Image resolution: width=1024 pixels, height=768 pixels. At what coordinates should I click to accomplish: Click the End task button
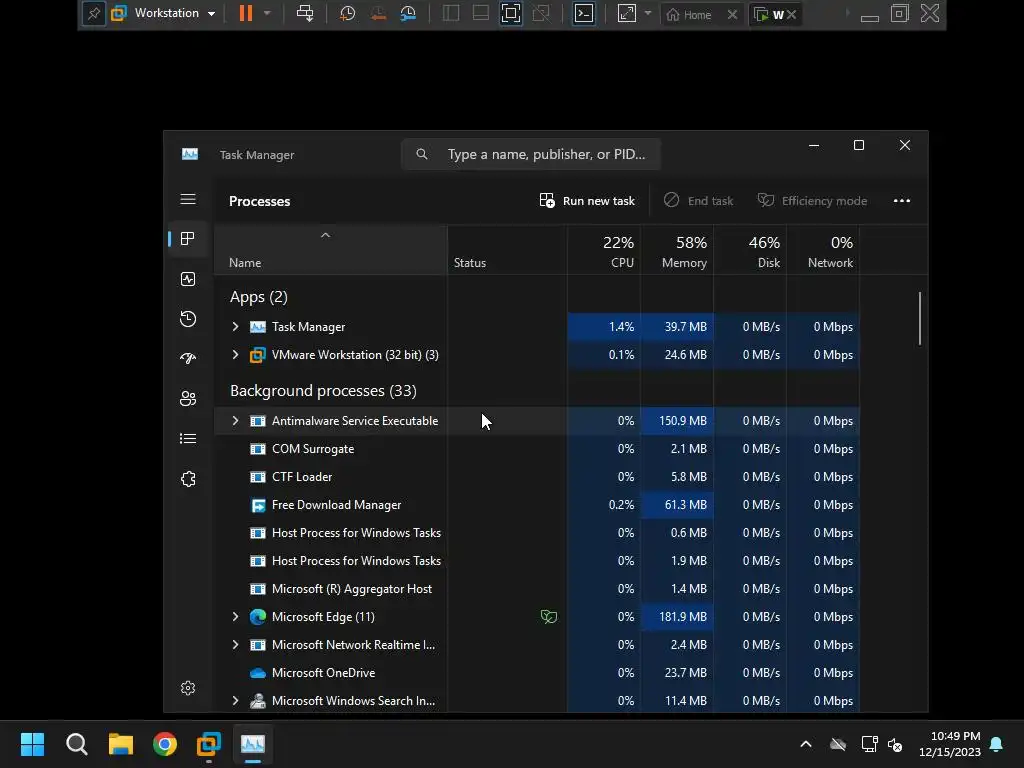click(x=698, y=200)
